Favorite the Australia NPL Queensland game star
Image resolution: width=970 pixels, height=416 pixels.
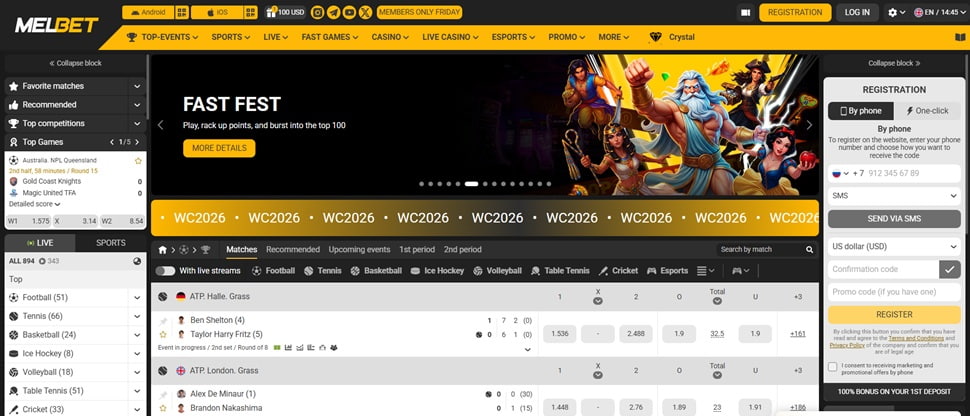[138, 160]
